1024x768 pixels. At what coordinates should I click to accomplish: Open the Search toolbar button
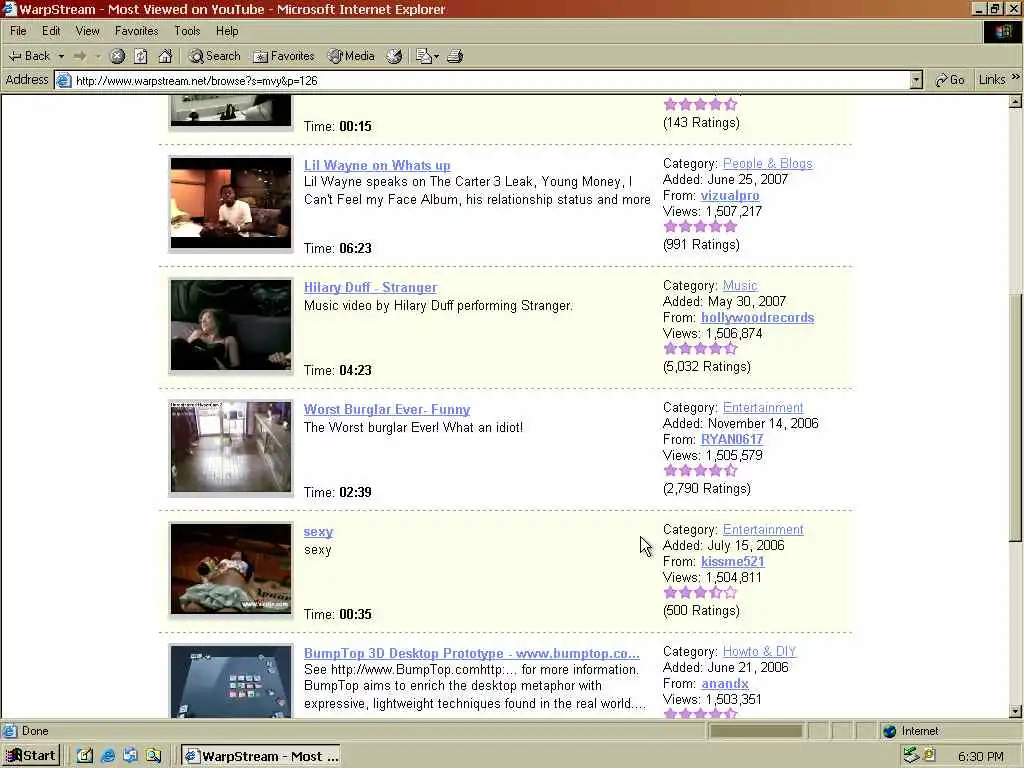pyautogui.click(x=215, y=56)
